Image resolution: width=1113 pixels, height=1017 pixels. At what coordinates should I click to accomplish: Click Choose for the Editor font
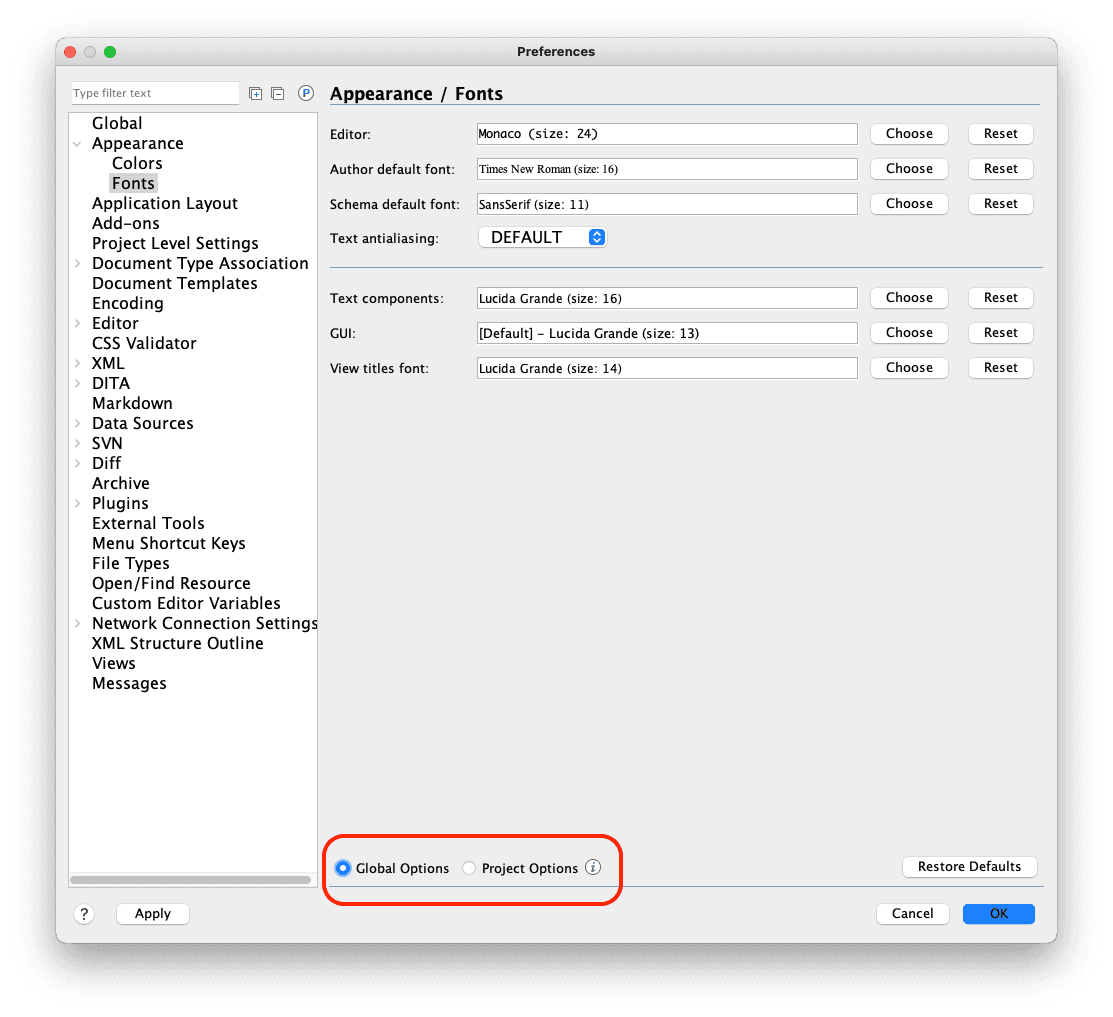tap(908, 133)
